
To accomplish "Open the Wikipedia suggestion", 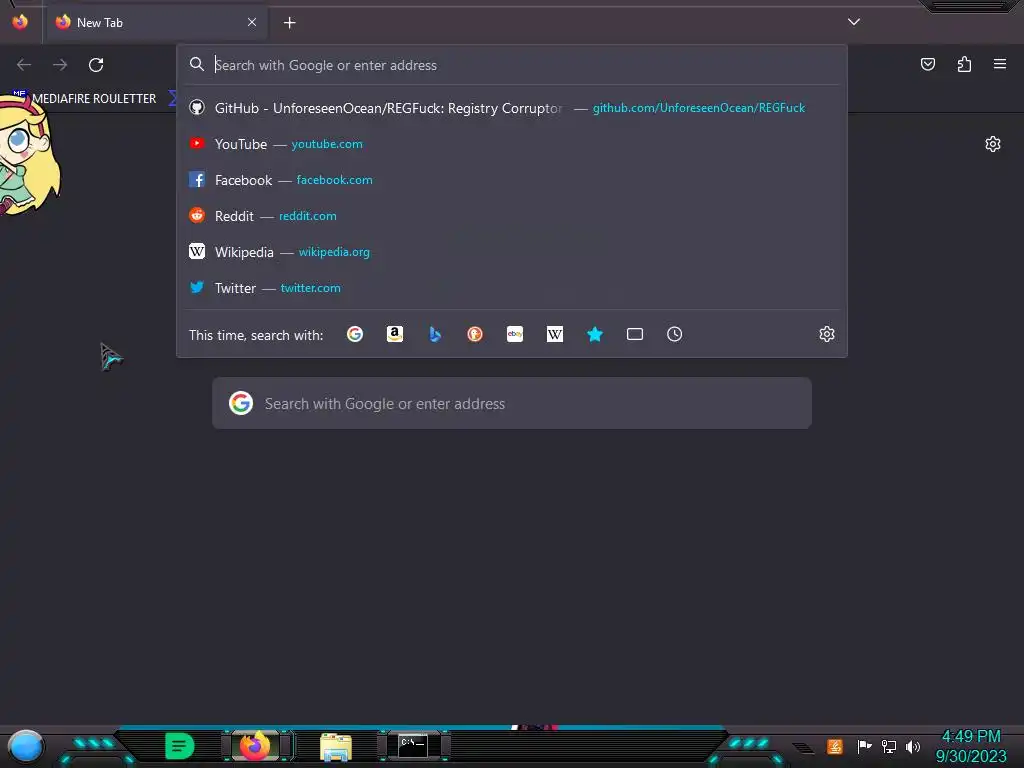I will point(512,251).
